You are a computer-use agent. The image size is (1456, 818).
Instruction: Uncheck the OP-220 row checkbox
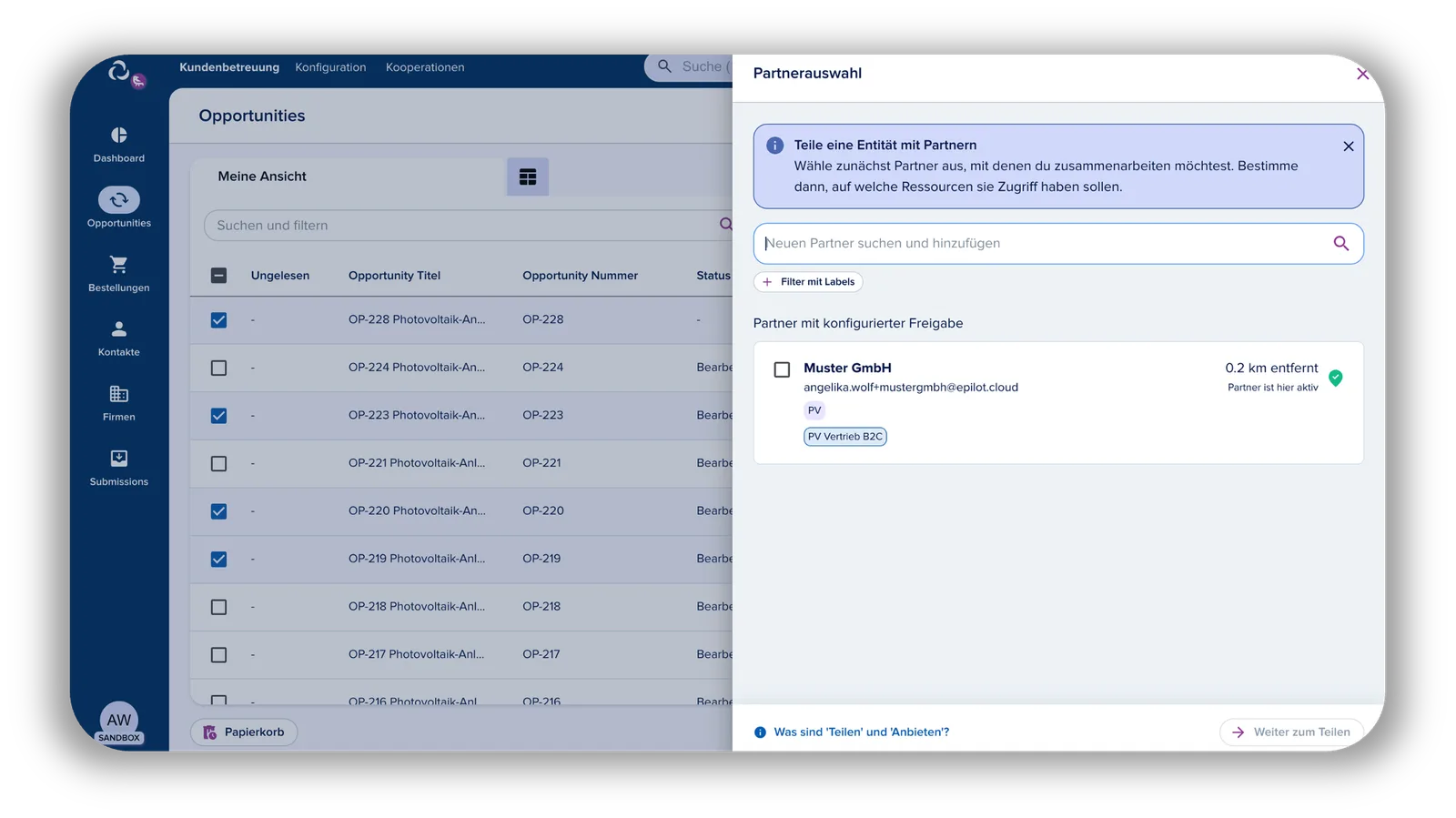(218, 511)
